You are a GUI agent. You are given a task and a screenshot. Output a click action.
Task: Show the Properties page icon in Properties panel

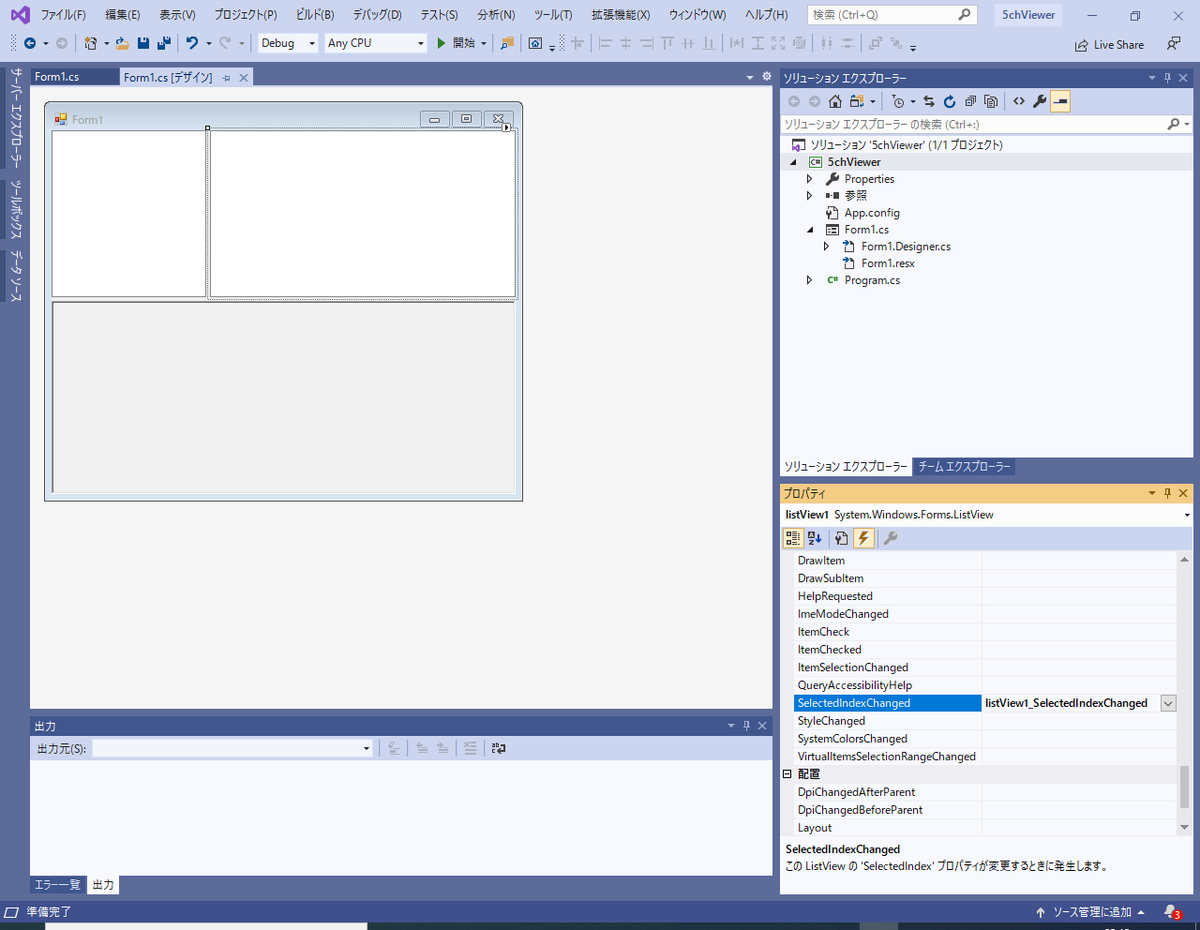[x=842, y=538]
